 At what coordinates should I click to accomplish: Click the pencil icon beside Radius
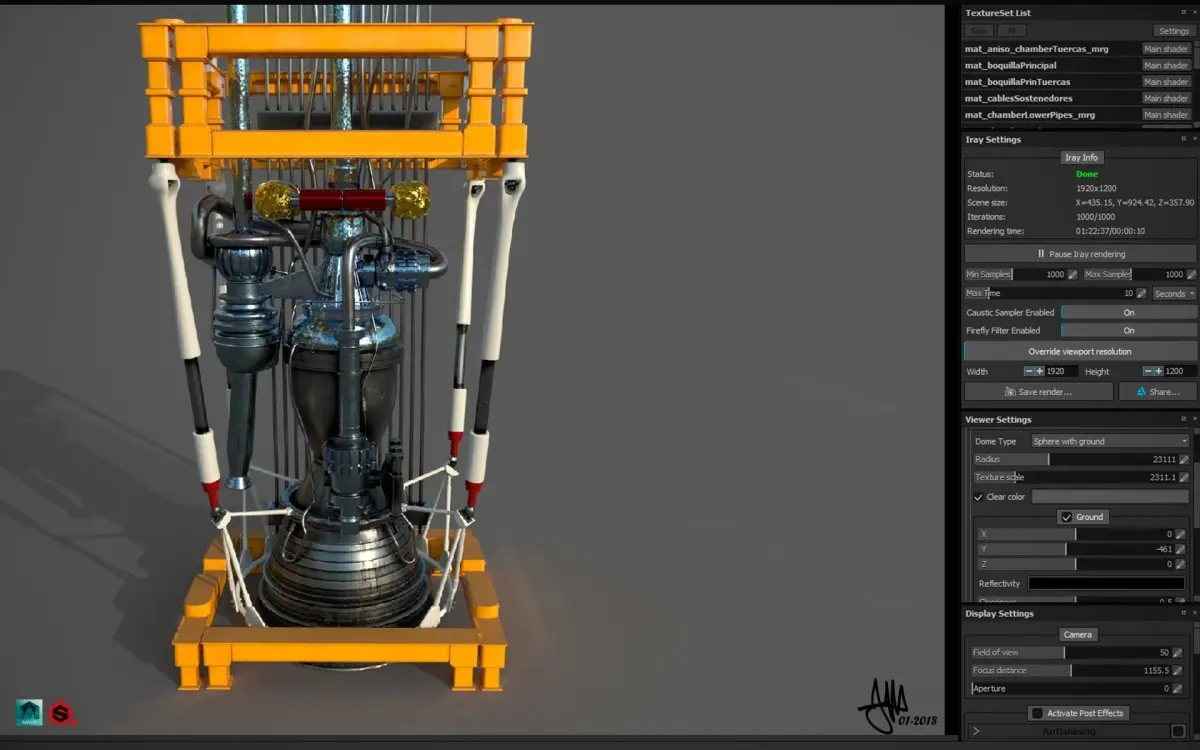1184,459
